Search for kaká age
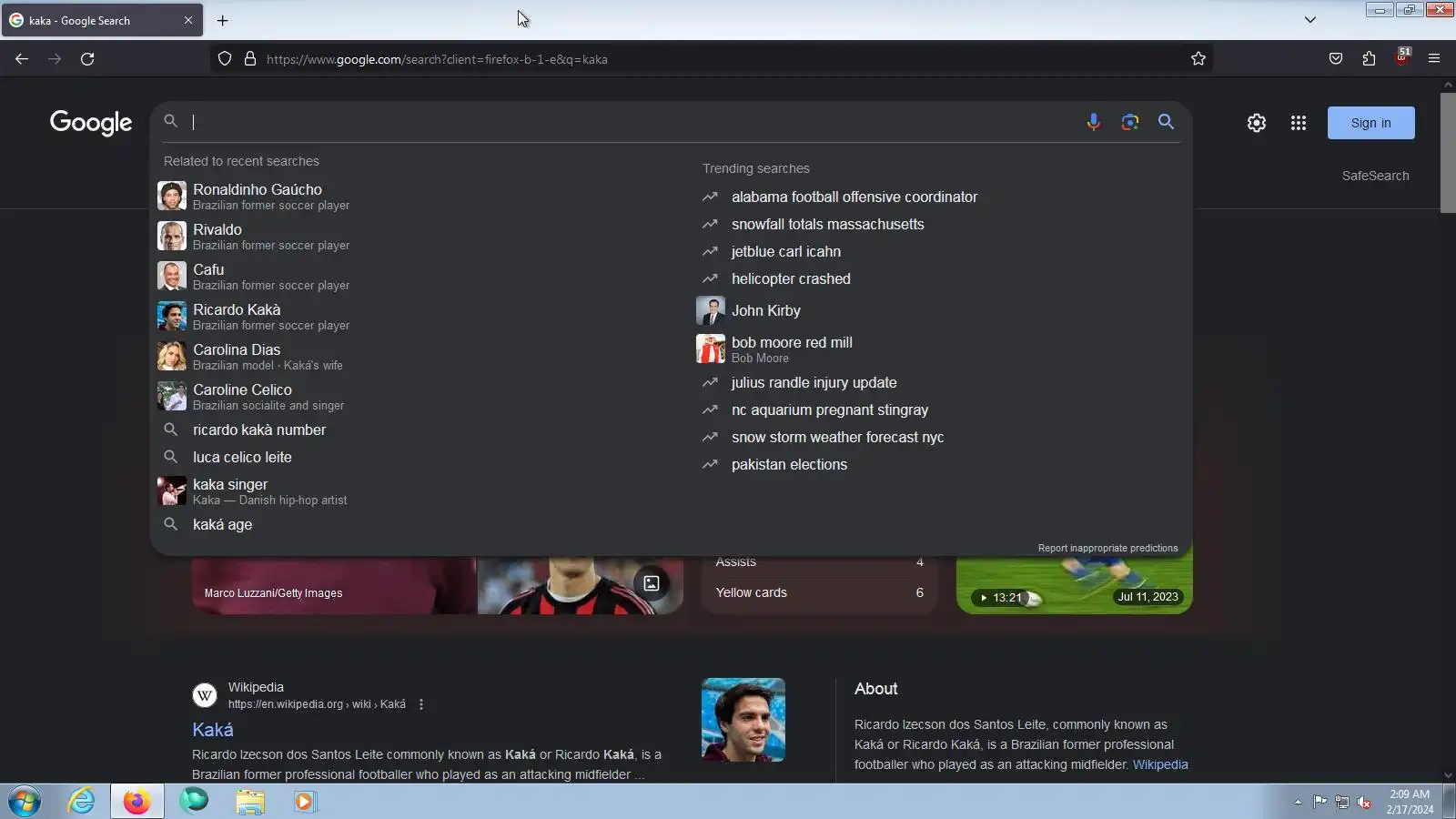 coord(419,524)
